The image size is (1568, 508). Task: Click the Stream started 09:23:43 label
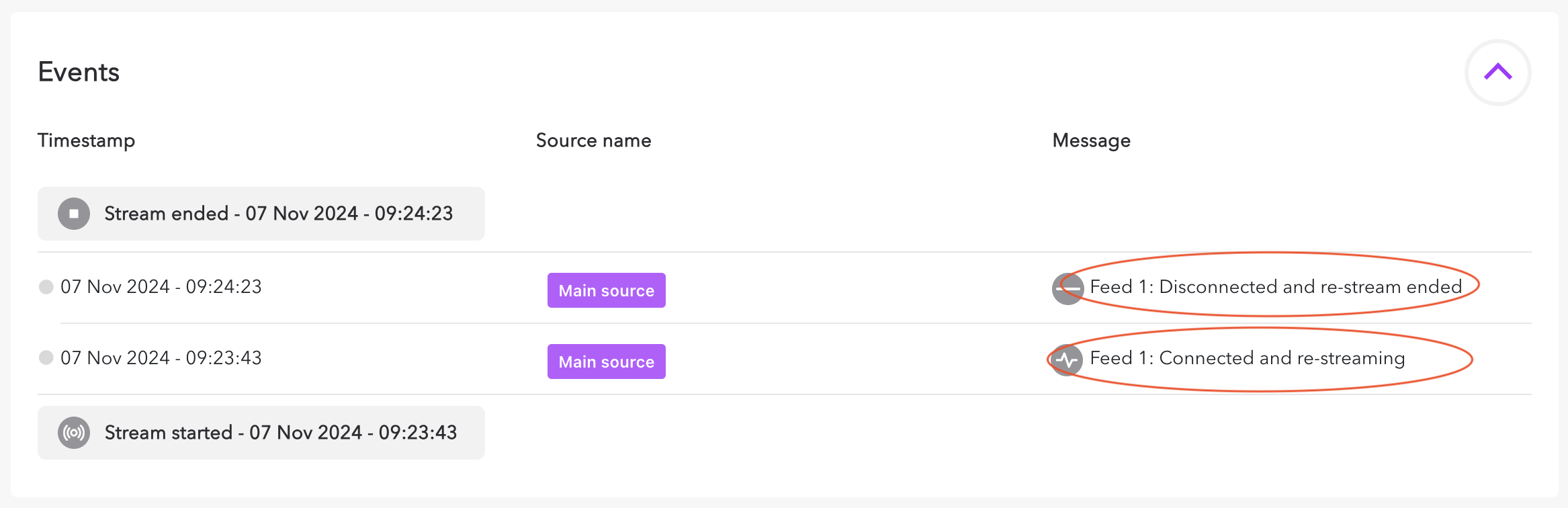click(280, 433)
